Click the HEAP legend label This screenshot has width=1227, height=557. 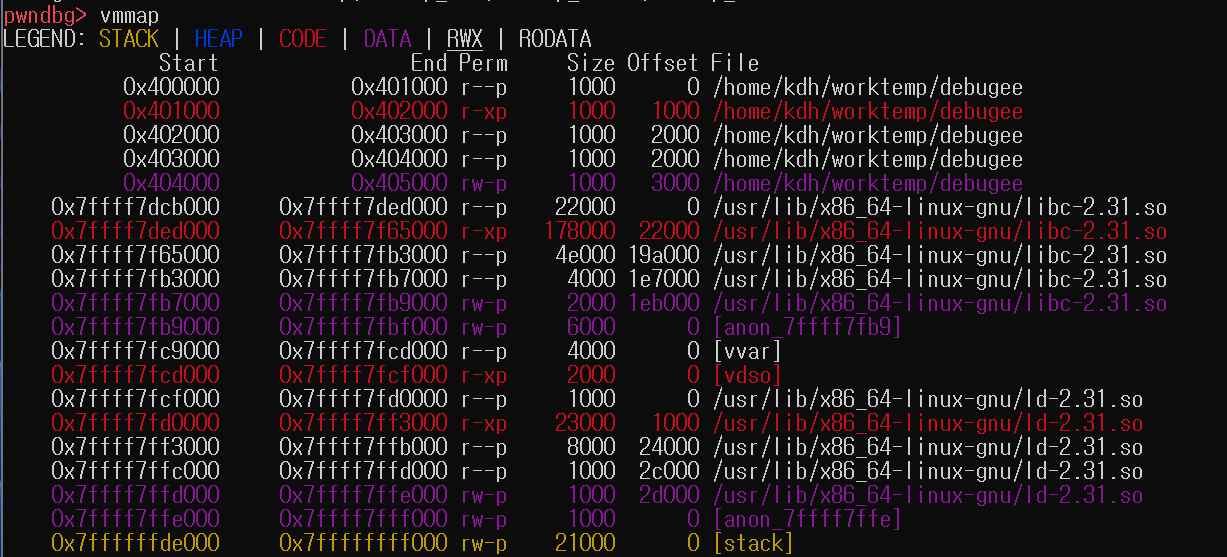tap(218, 39)
